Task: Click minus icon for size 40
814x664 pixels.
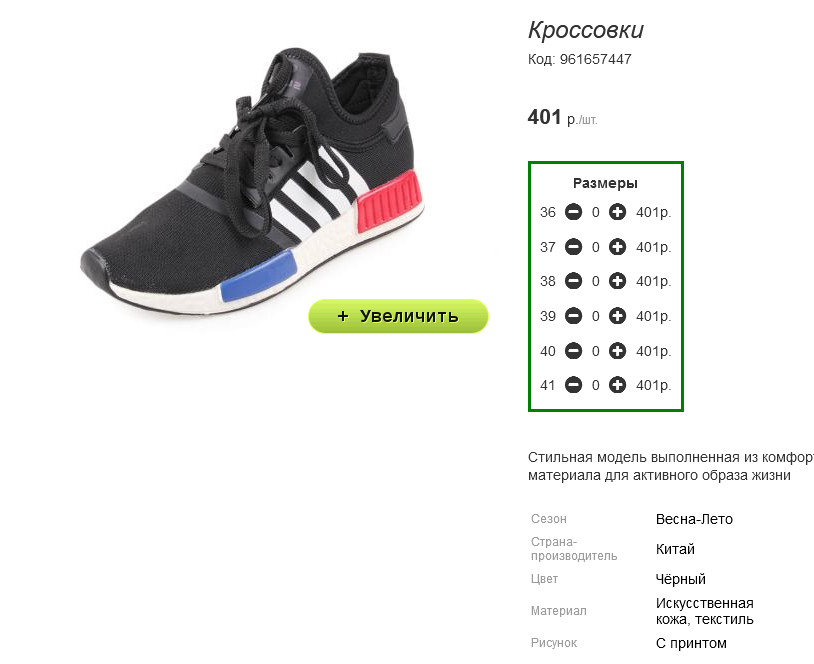Action: click(x=573, y=351)
